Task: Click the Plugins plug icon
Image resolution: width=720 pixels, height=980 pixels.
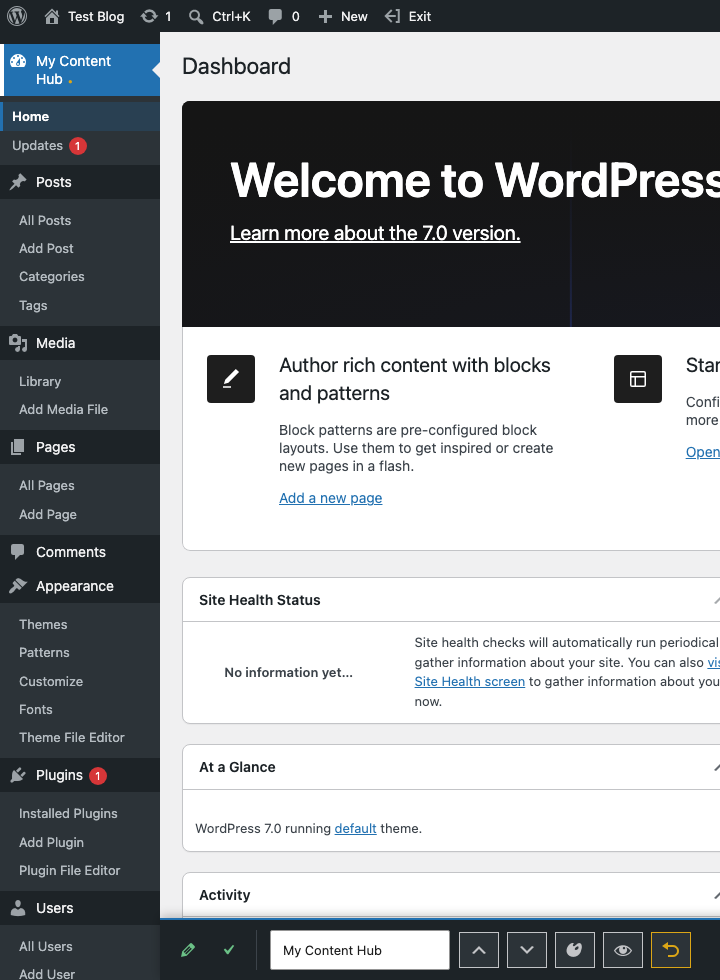Action: 18,775
